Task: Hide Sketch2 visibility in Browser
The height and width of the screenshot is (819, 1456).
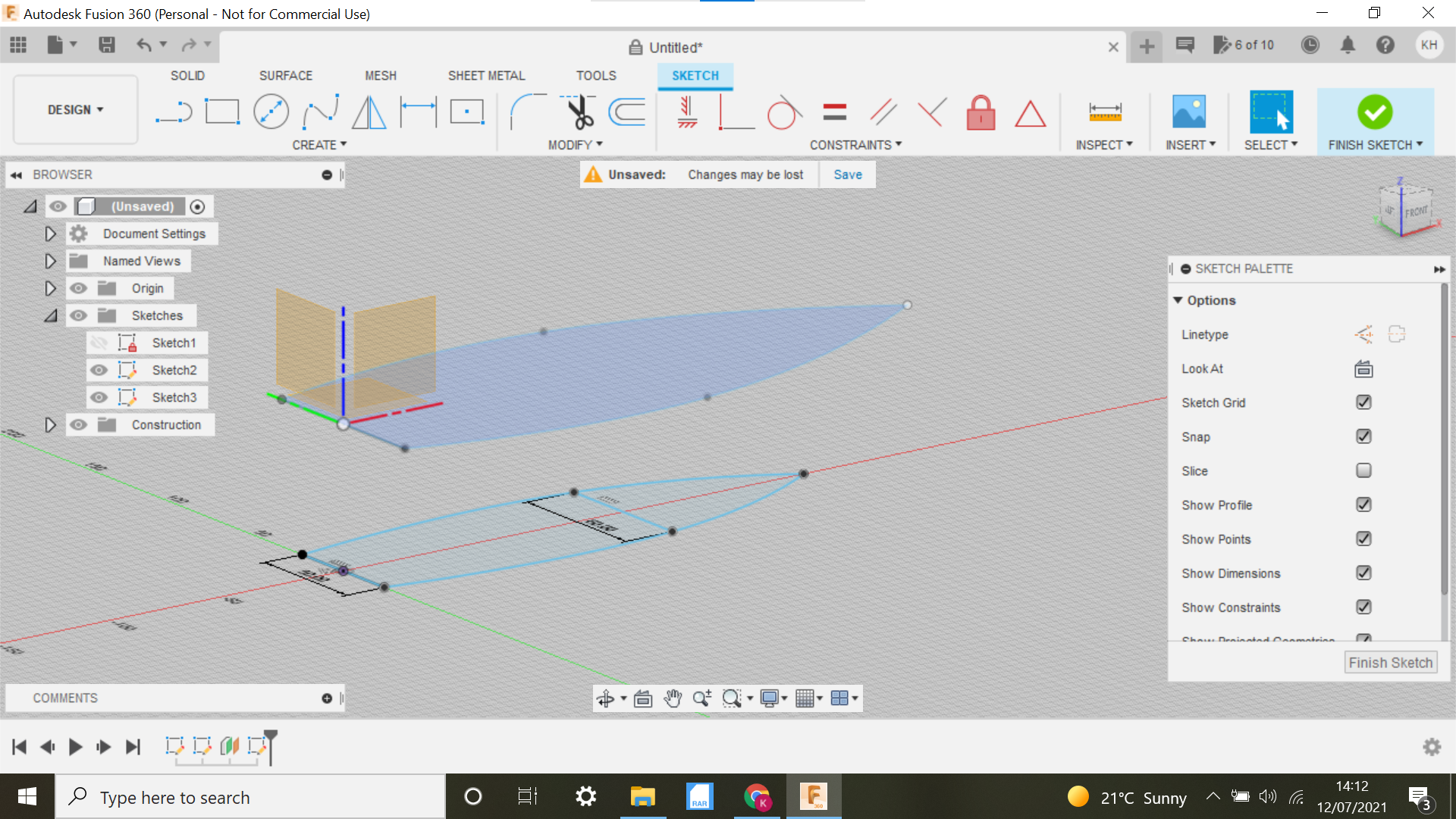Action: click(98, 369)
